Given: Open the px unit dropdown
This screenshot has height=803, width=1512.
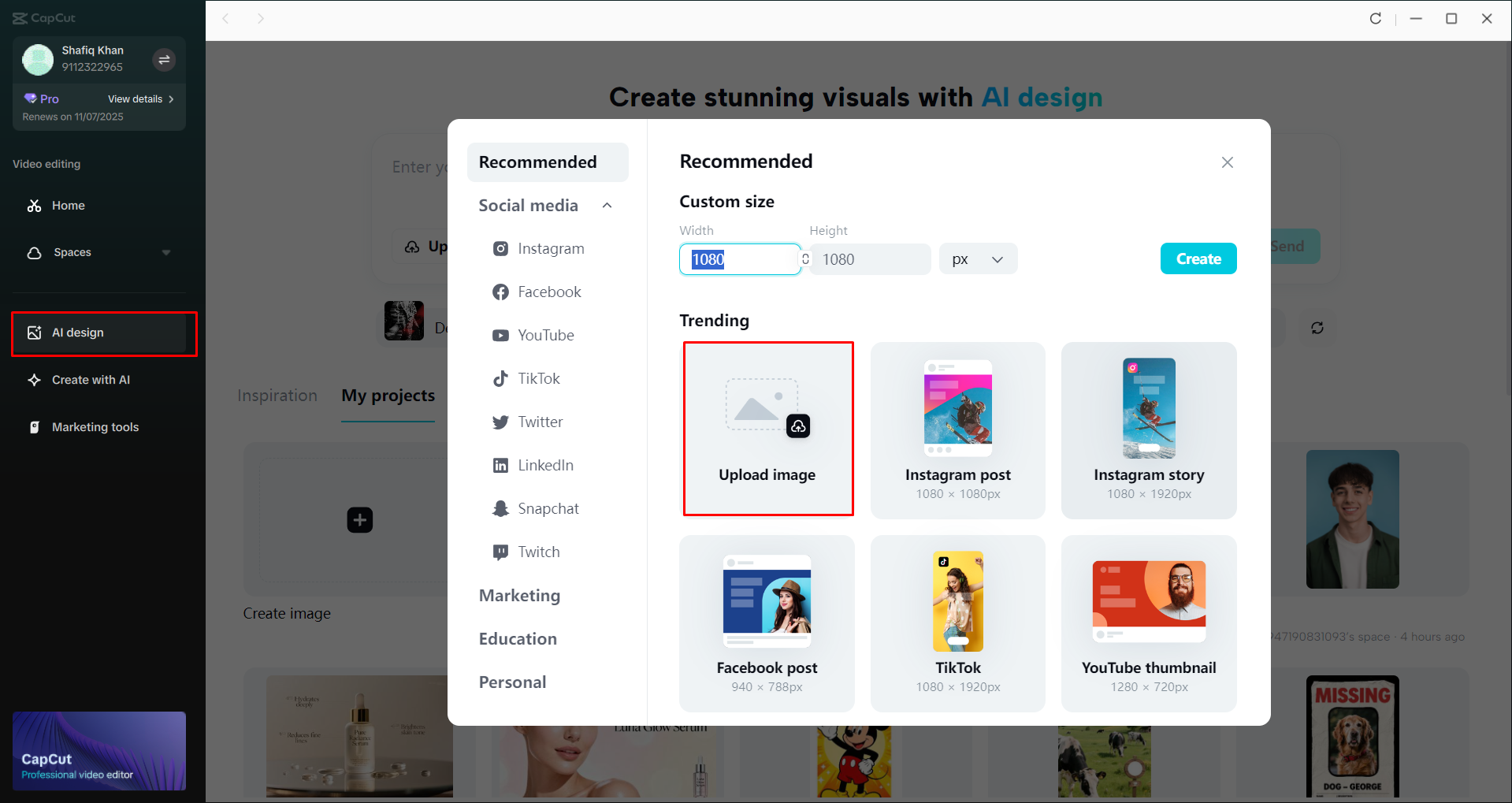Looking at the screenshot, I should click(x=977, y=258).
